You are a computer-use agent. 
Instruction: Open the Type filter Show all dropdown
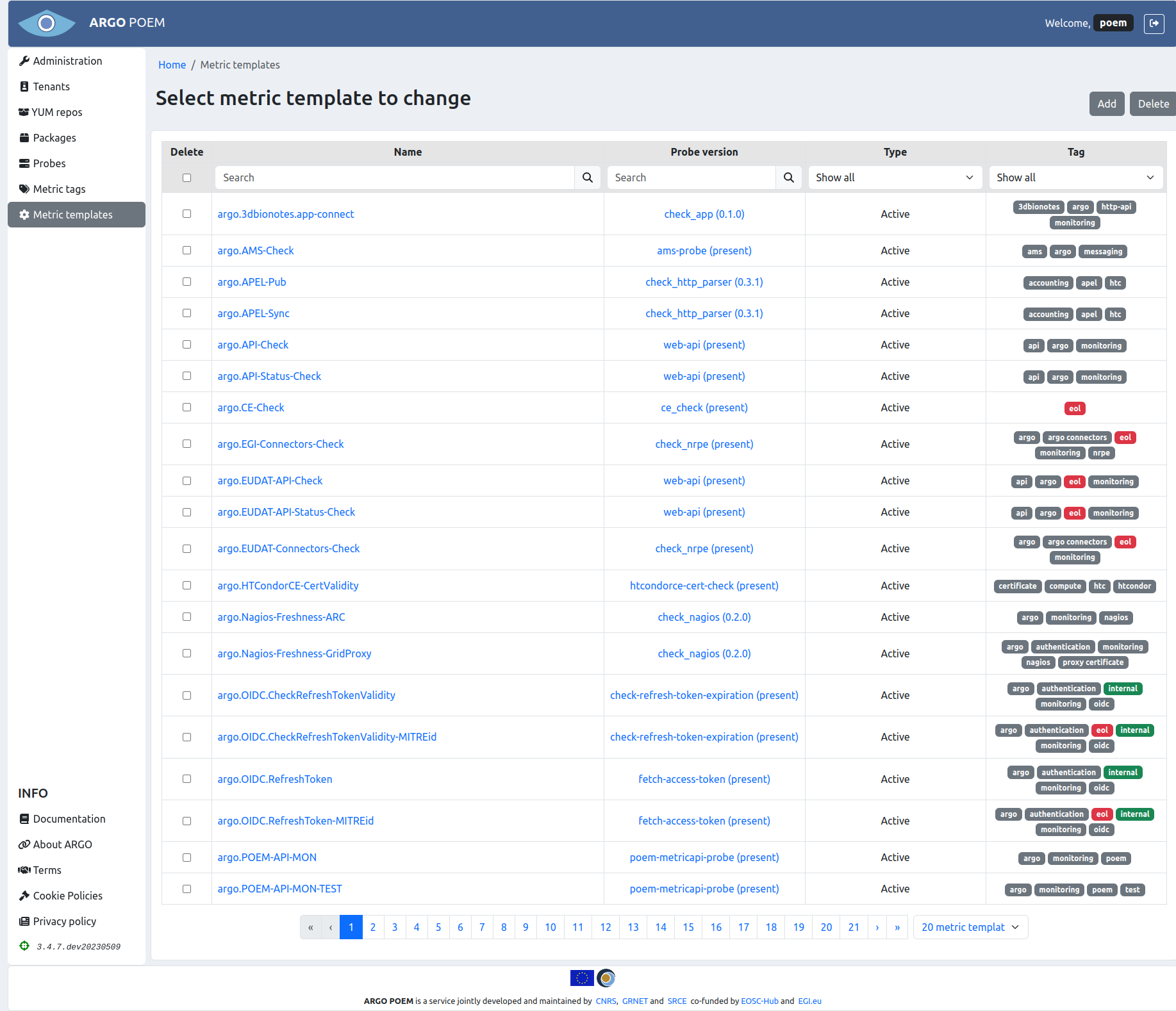click(895, 177)
